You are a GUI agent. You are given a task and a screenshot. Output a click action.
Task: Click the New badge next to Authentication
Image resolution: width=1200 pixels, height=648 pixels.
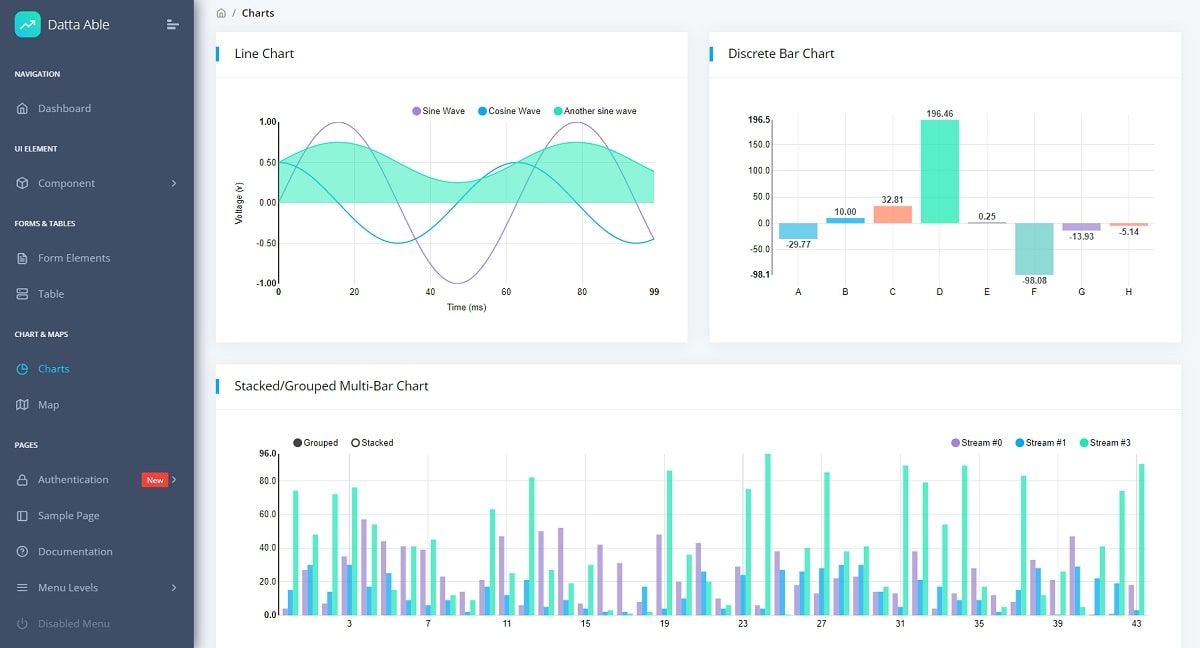tap(155, 479)
